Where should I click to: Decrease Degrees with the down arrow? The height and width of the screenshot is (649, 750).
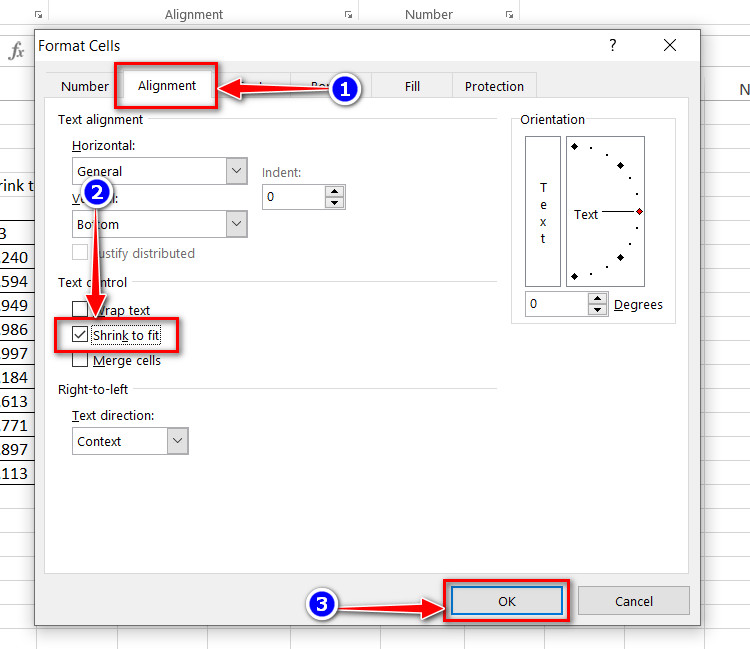597,309
